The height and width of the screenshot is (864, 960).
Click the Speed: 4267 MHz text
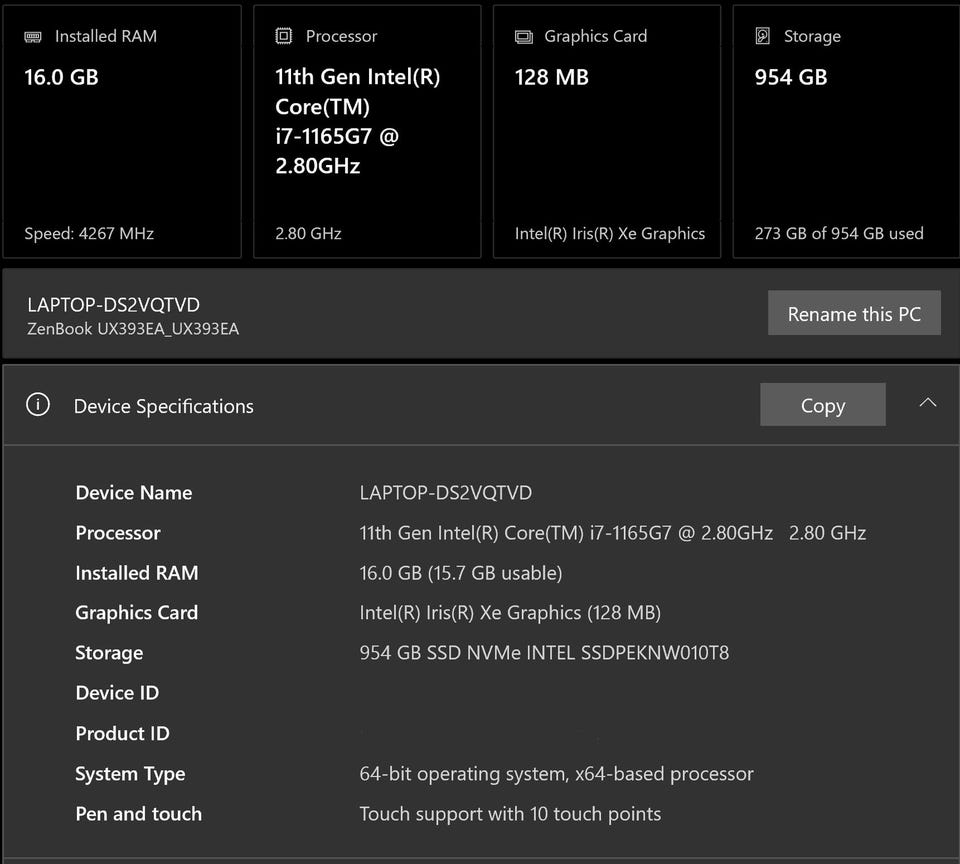pyautogui.click(x=89, y=233)
